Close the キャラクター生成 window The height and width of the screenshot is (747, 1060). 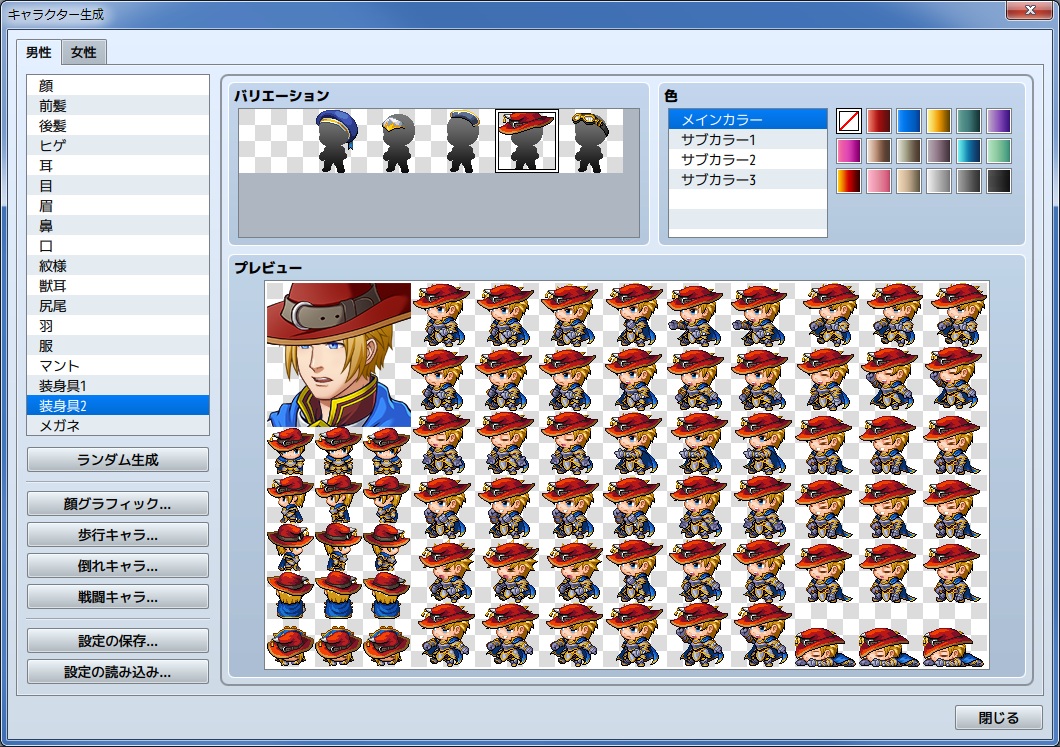pos(1030,10)
